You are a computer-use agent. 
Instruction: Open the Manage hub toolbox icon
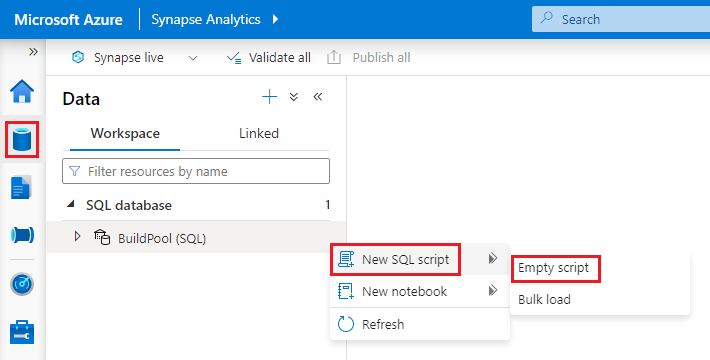22,332
